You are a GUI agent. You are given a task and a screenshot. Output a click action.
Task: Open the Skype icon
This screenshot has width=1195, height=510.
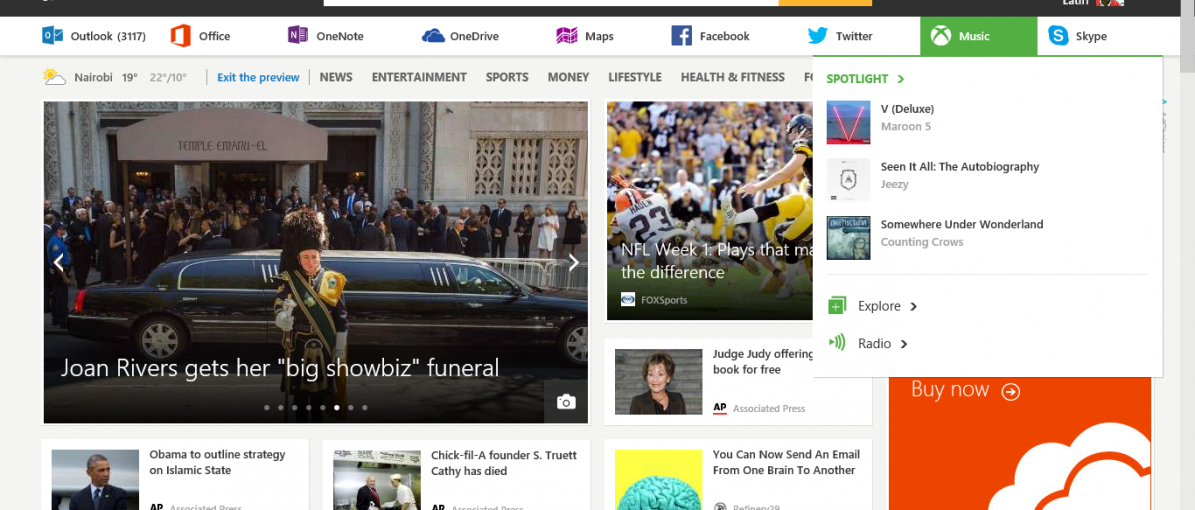(1059, 36)
